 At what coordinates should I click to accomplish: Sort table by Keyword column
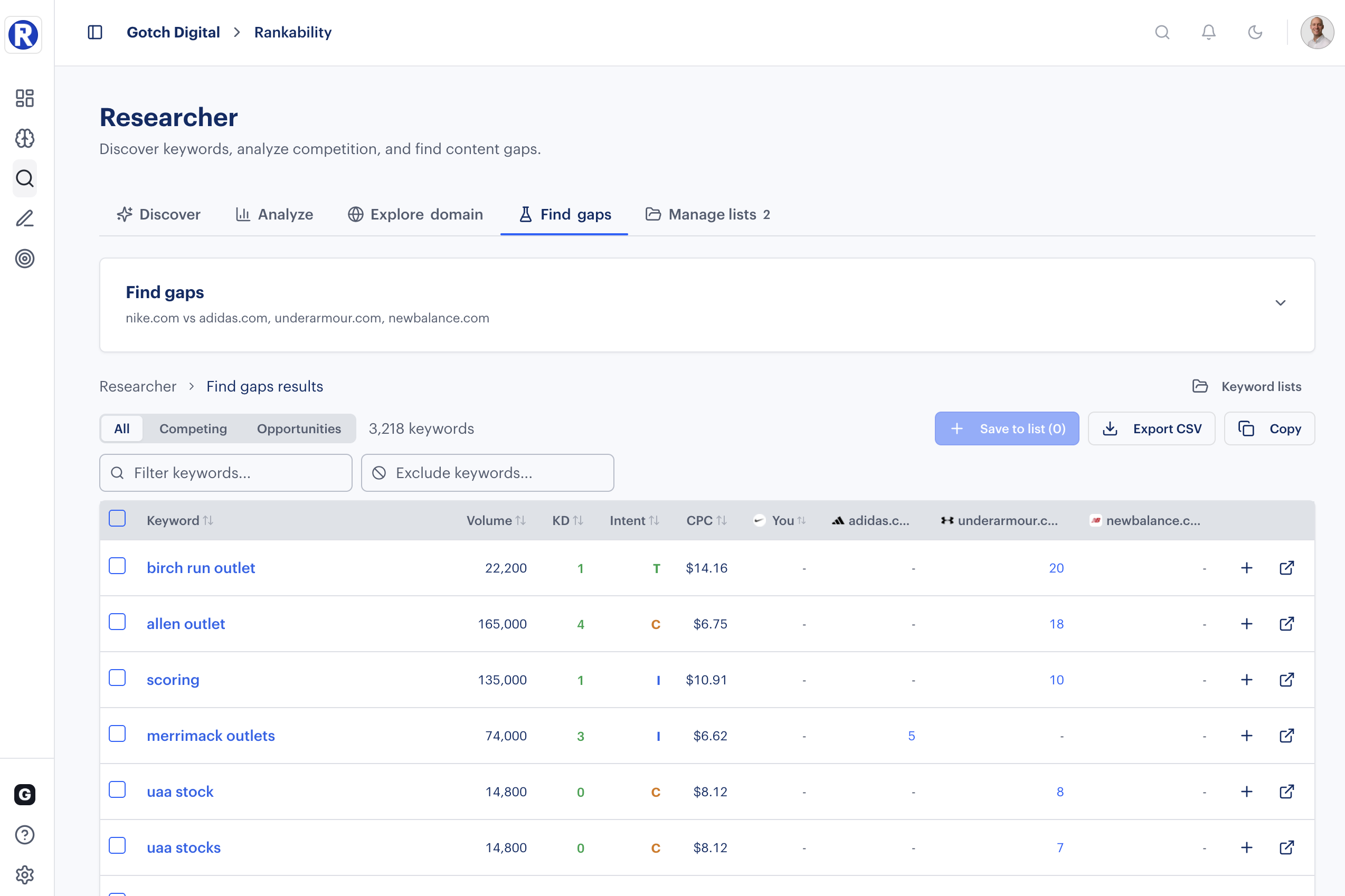(180, 521)
